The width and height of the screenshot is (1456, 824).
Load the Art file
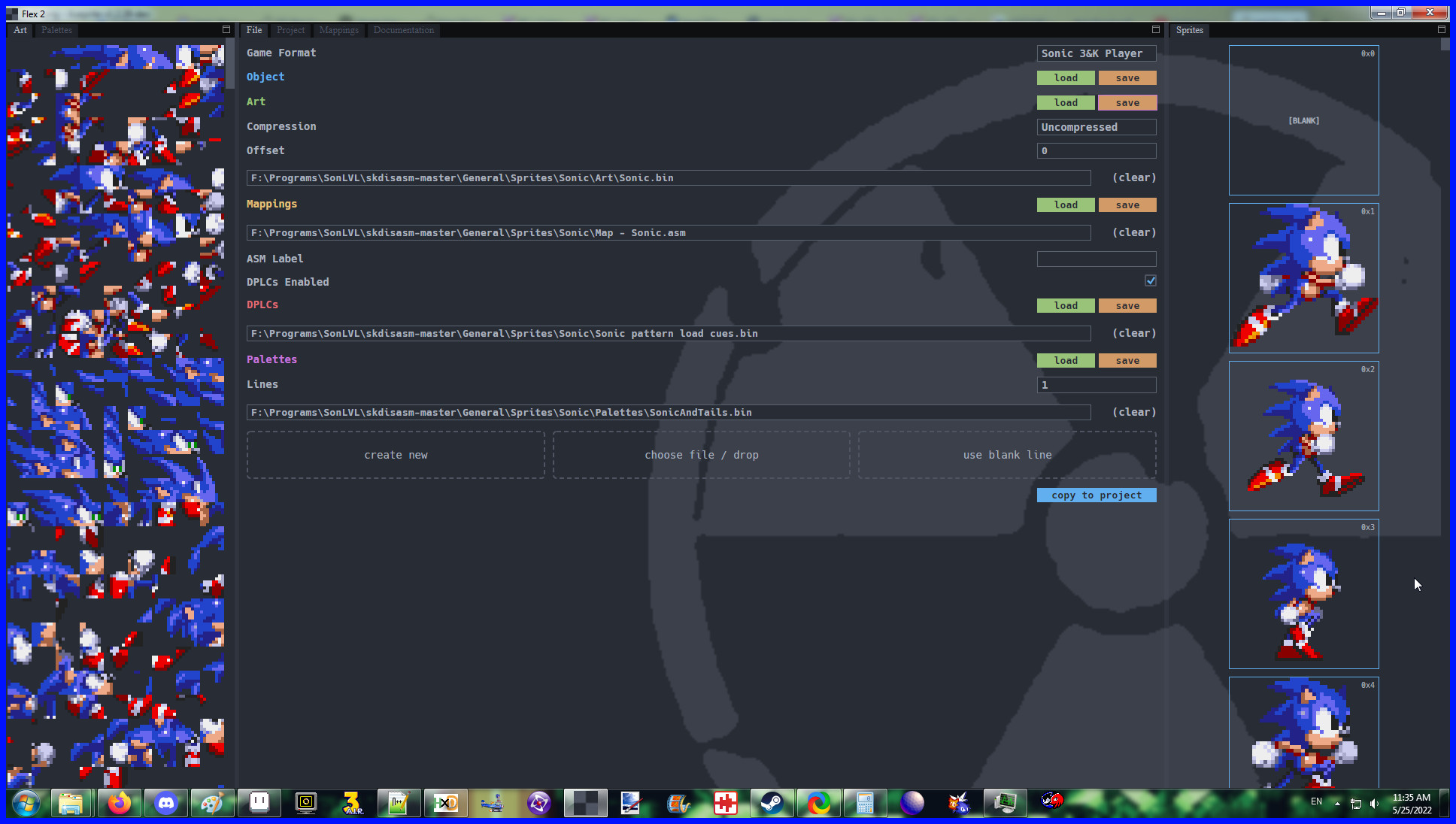point(1066,102)
